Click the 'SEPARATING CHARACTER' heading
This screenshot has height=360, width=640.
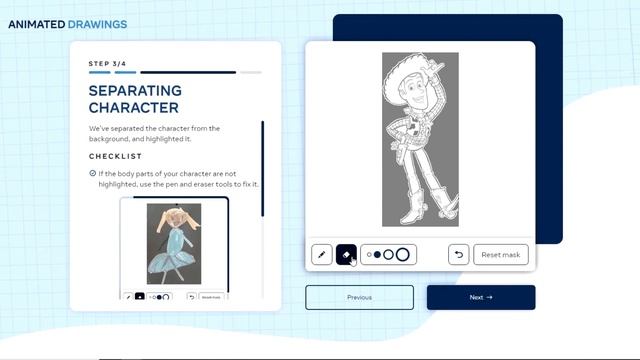pos(135,99)
